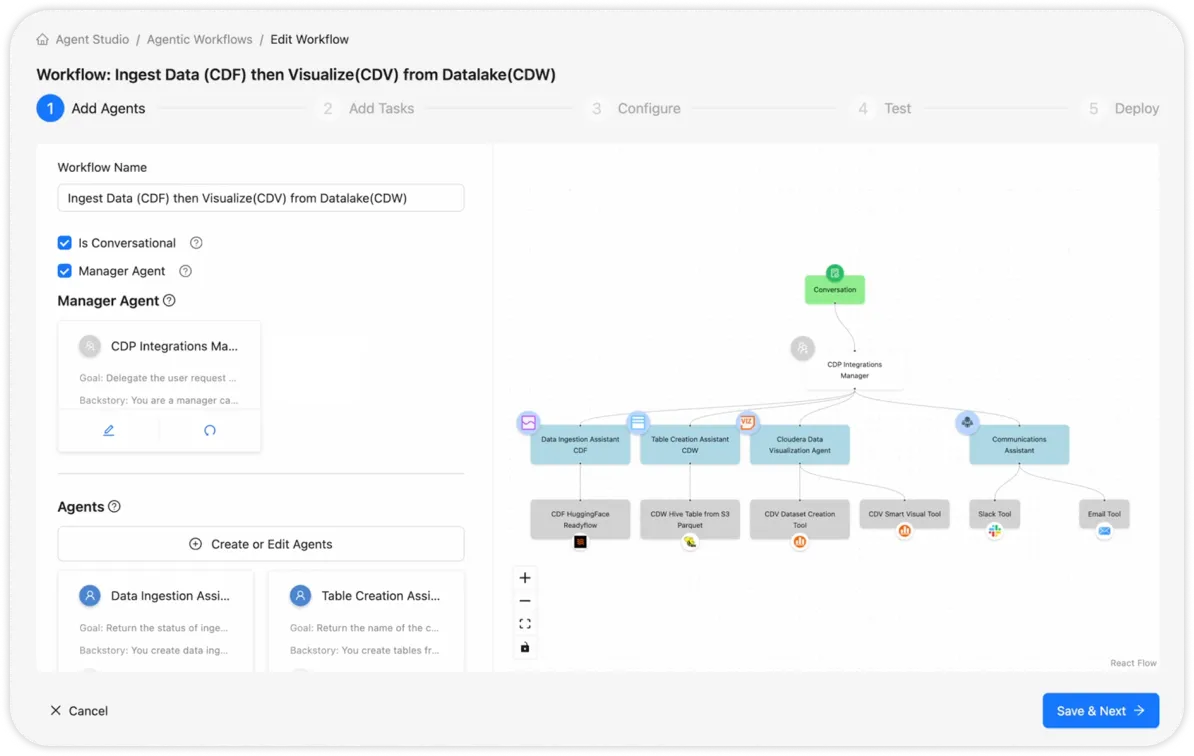This screenshot has height=756, width=1194.
Task: Click the fit-view icon in the canvas controls
Action: click(525, 623)
